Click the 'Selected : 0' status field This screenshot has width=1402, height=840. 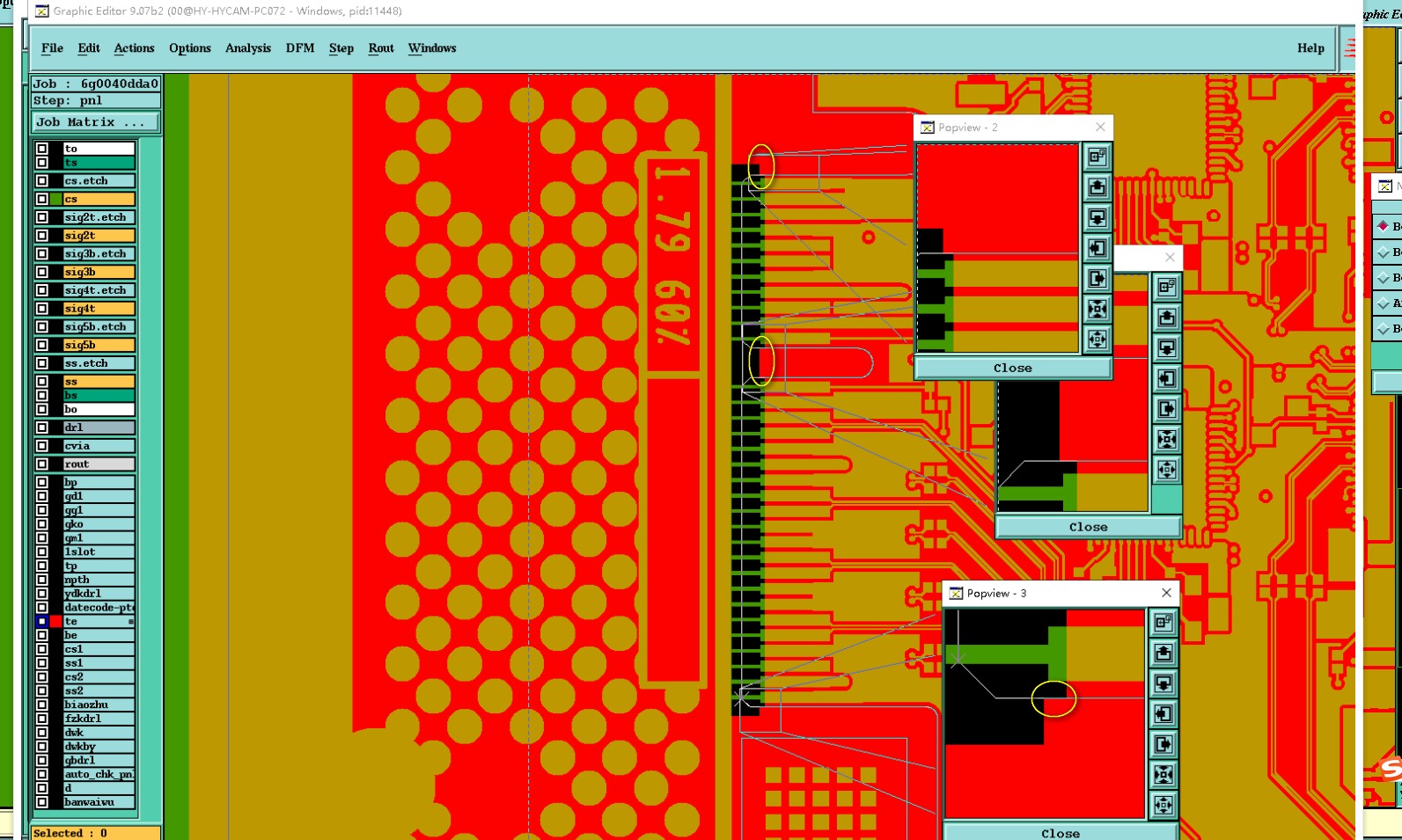[x=95, y=832]
